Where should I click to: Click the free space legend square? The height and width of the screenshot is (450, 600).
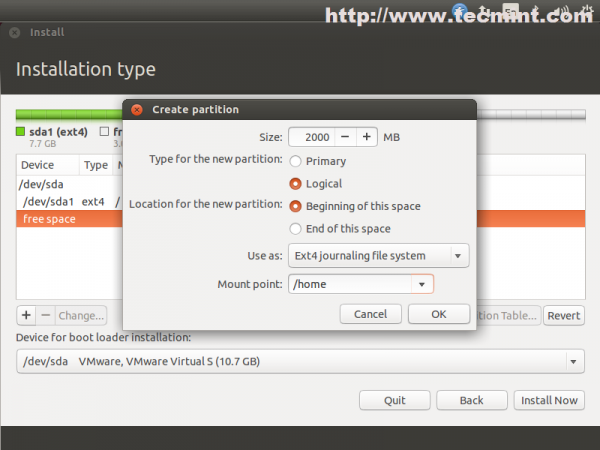tap(104, 132)
